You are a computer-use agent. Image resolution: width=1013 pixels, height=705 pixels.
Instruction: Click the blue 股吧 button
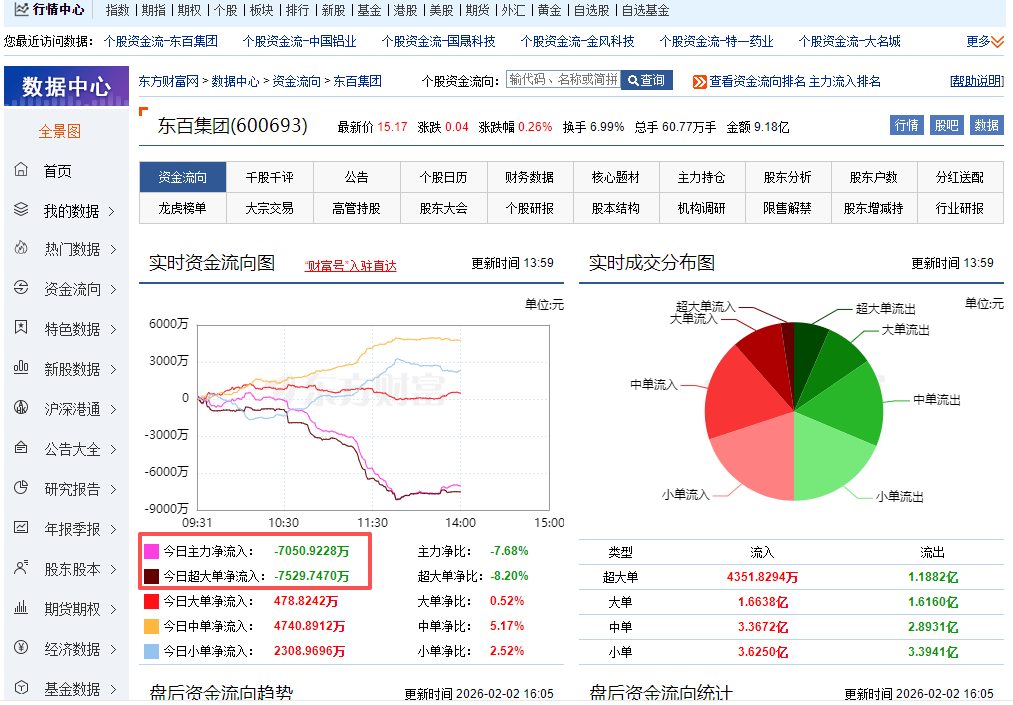coord(946,125)
